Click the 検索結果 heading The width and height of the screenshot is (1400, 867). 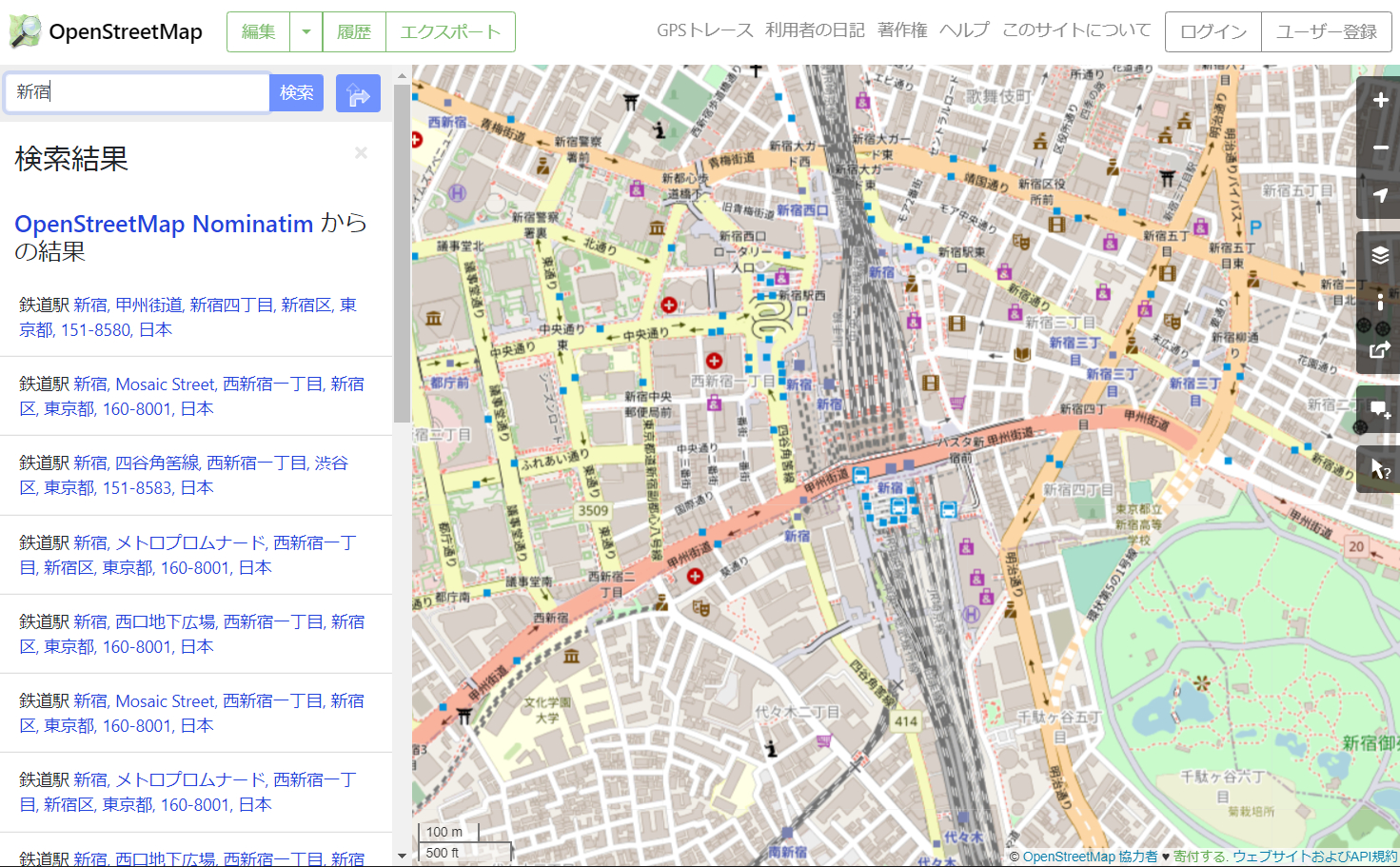pos(71,159)
